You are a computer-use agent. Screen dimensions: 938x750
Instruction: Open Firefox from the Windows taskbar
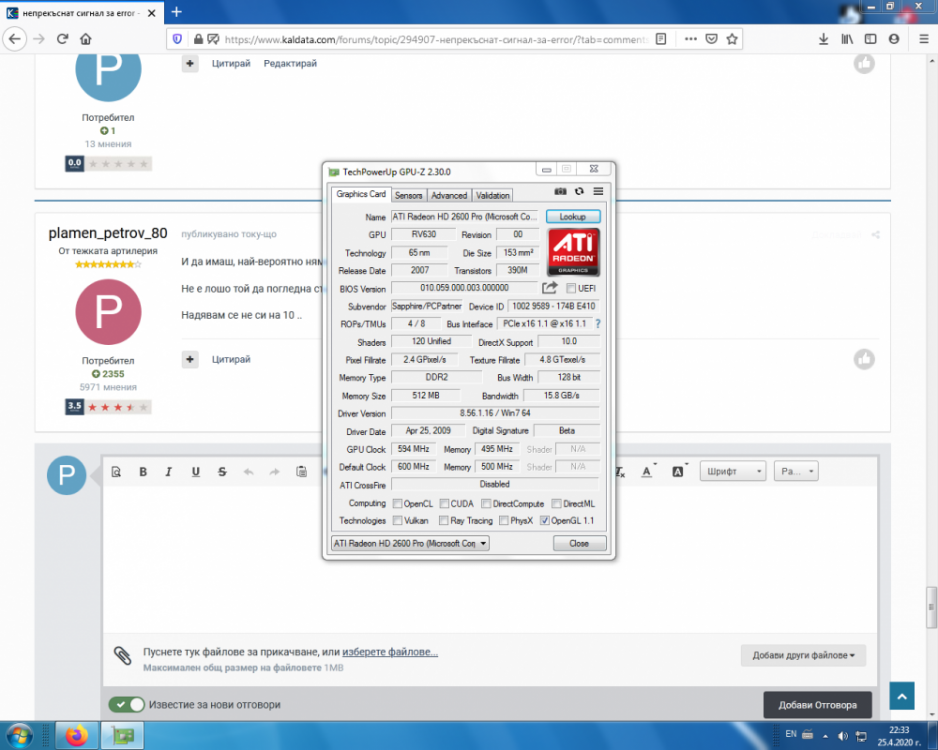(76, 735)
